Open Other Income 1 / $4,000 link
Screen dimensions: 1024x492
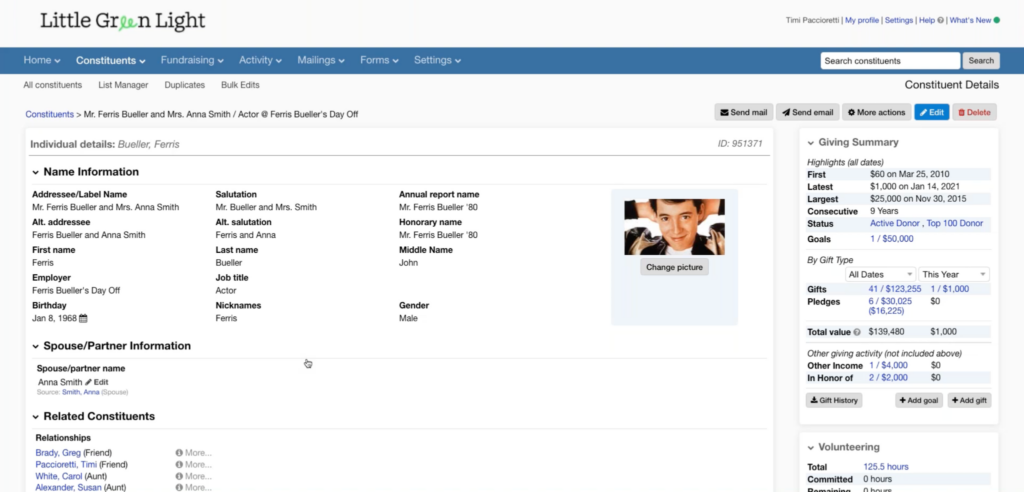tap(888, 366)
